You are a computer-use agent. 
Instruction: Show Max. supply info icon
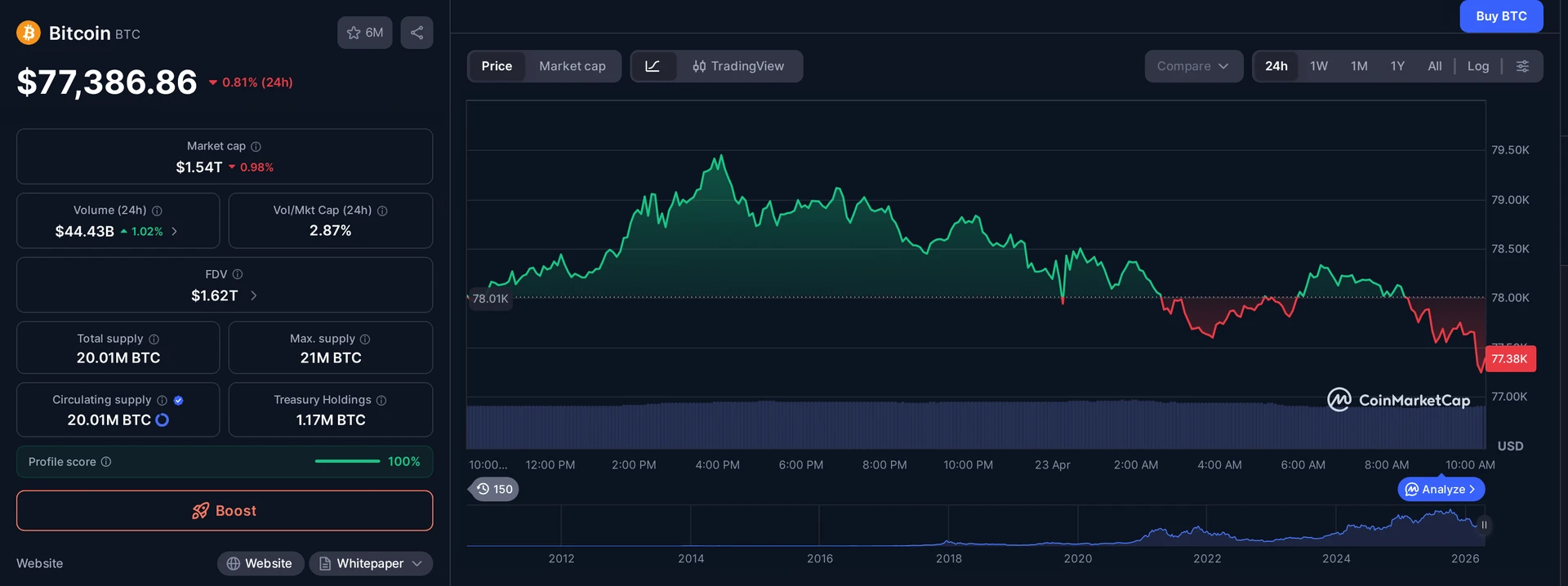[365, 339]
